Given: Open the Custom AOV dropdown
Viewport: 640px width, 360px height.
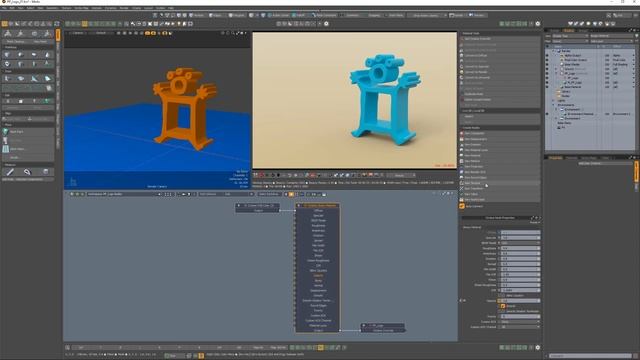Looking at the screenshot, I should point(520,322).
